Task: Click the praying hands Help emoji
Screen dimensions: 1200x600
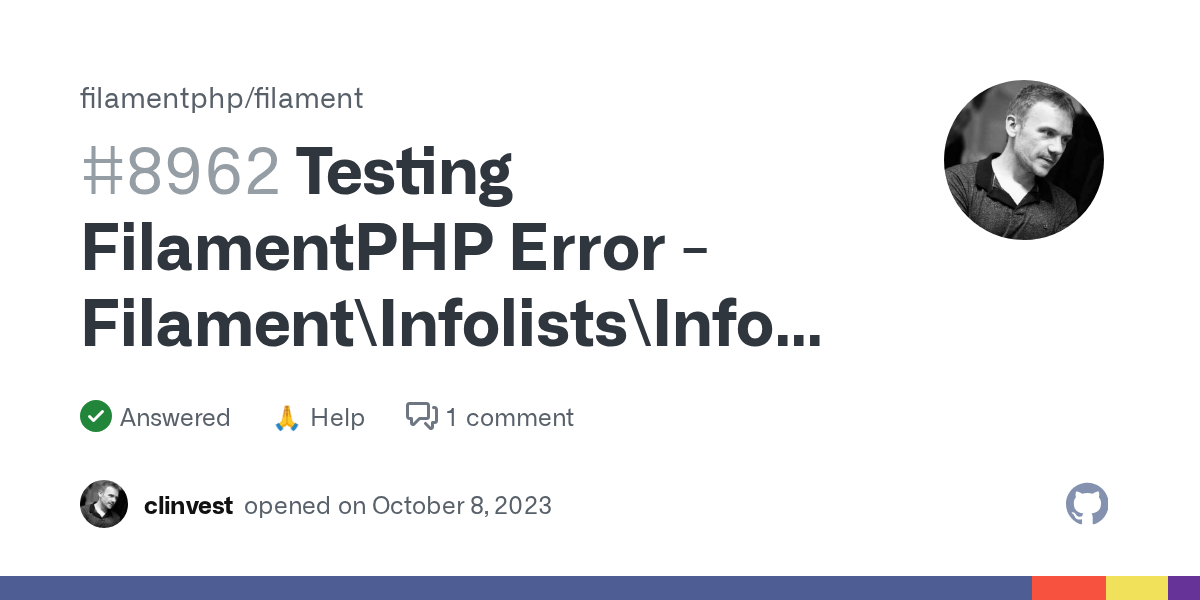Action: pyautogui.click(x=287, y=417)
